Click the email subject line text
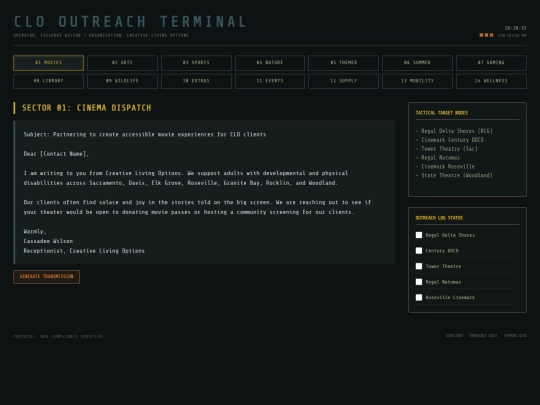 (x=145, y=134)
